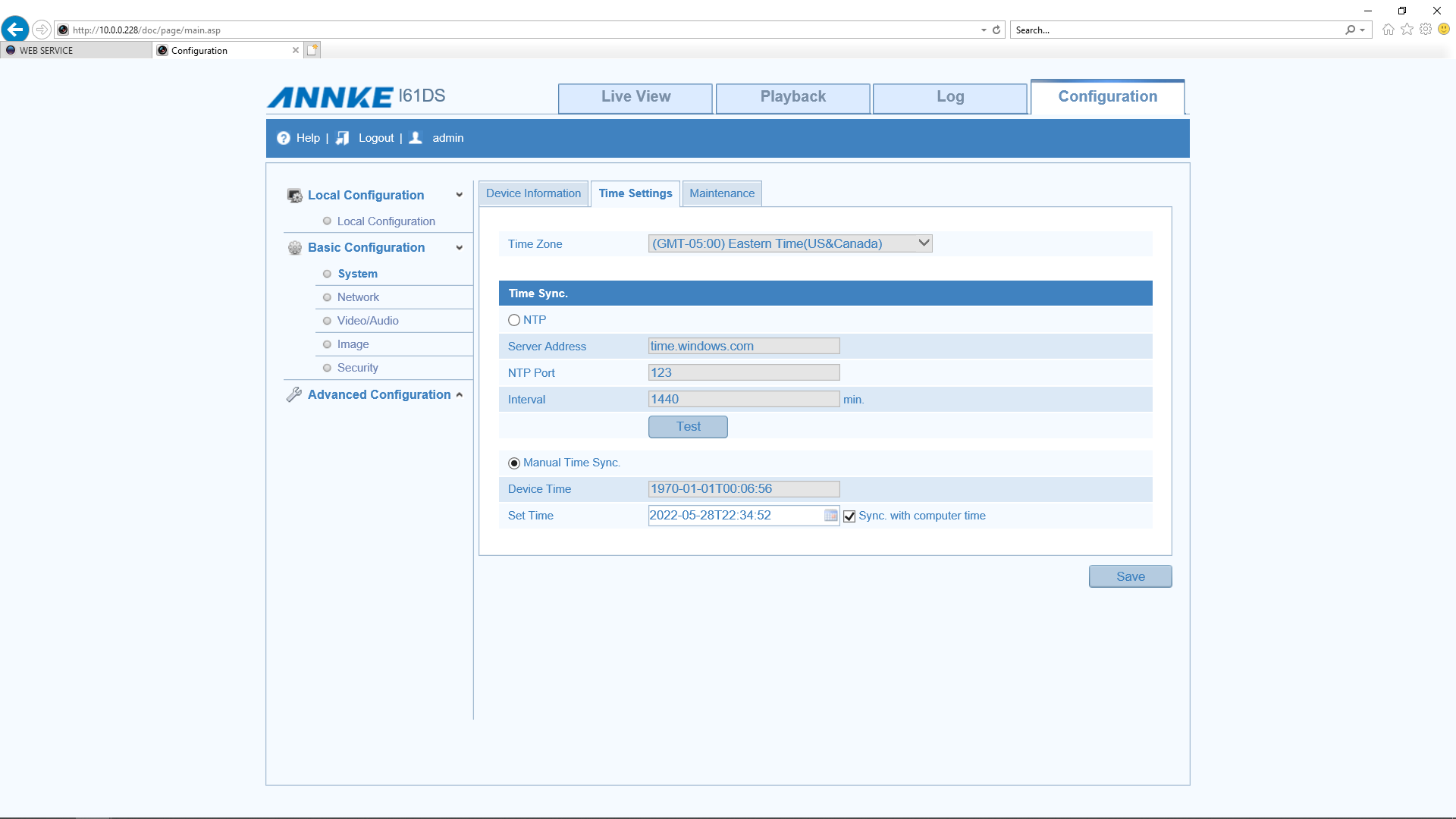Click the admin username text
The height and width of the screenshot is (819, 1456).
[x=447, y=138]
